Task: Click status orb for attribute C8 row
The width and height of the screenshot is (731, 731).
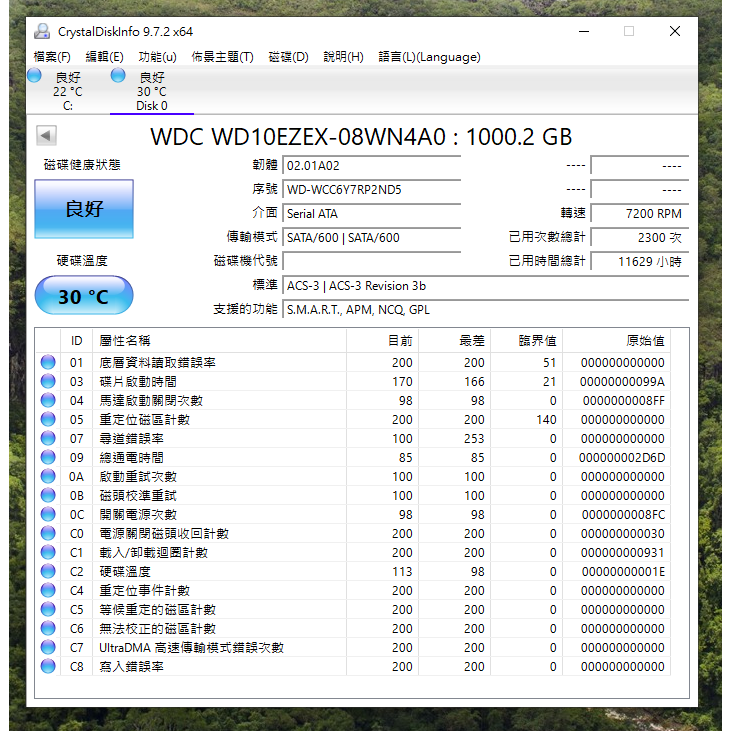Action: (x=48, y=666)
